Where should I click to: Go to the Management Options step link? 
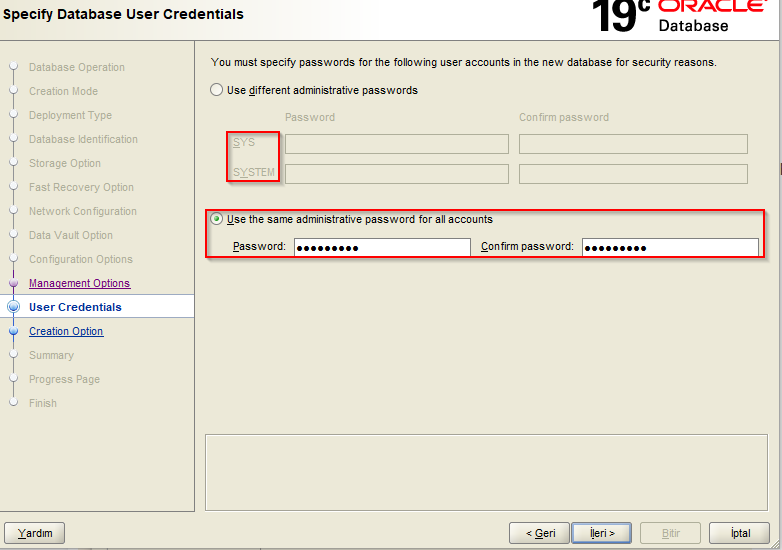pos(79,283)
